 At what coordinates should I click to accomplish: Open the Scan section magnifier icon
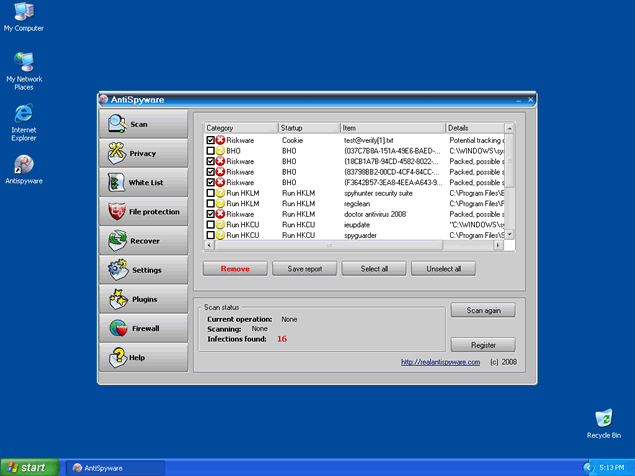tap(117, 125)
